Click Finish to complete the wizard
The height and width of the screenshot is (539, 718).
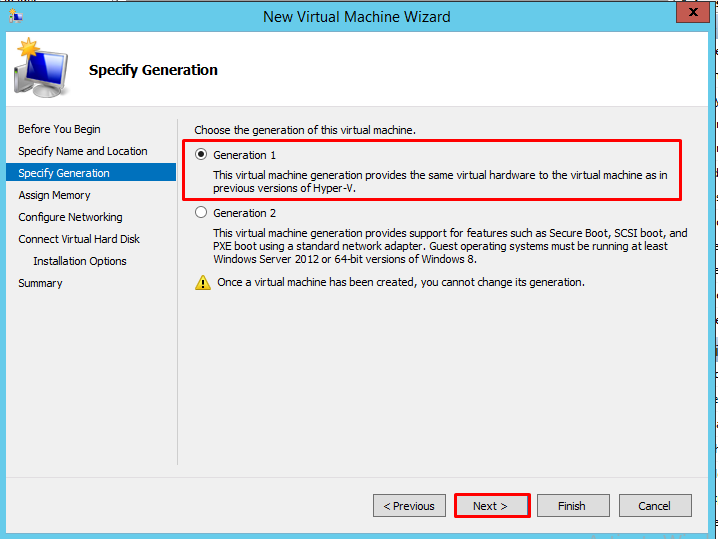[573, 506]
